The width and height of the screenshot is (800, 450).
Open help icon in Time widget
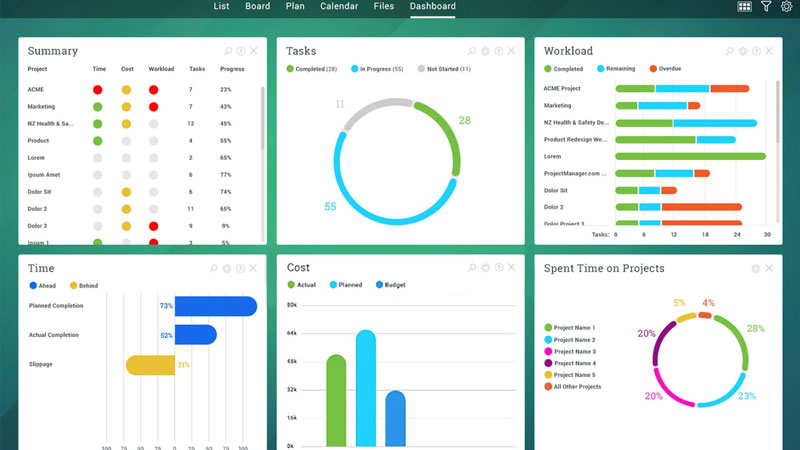point(241,269)
